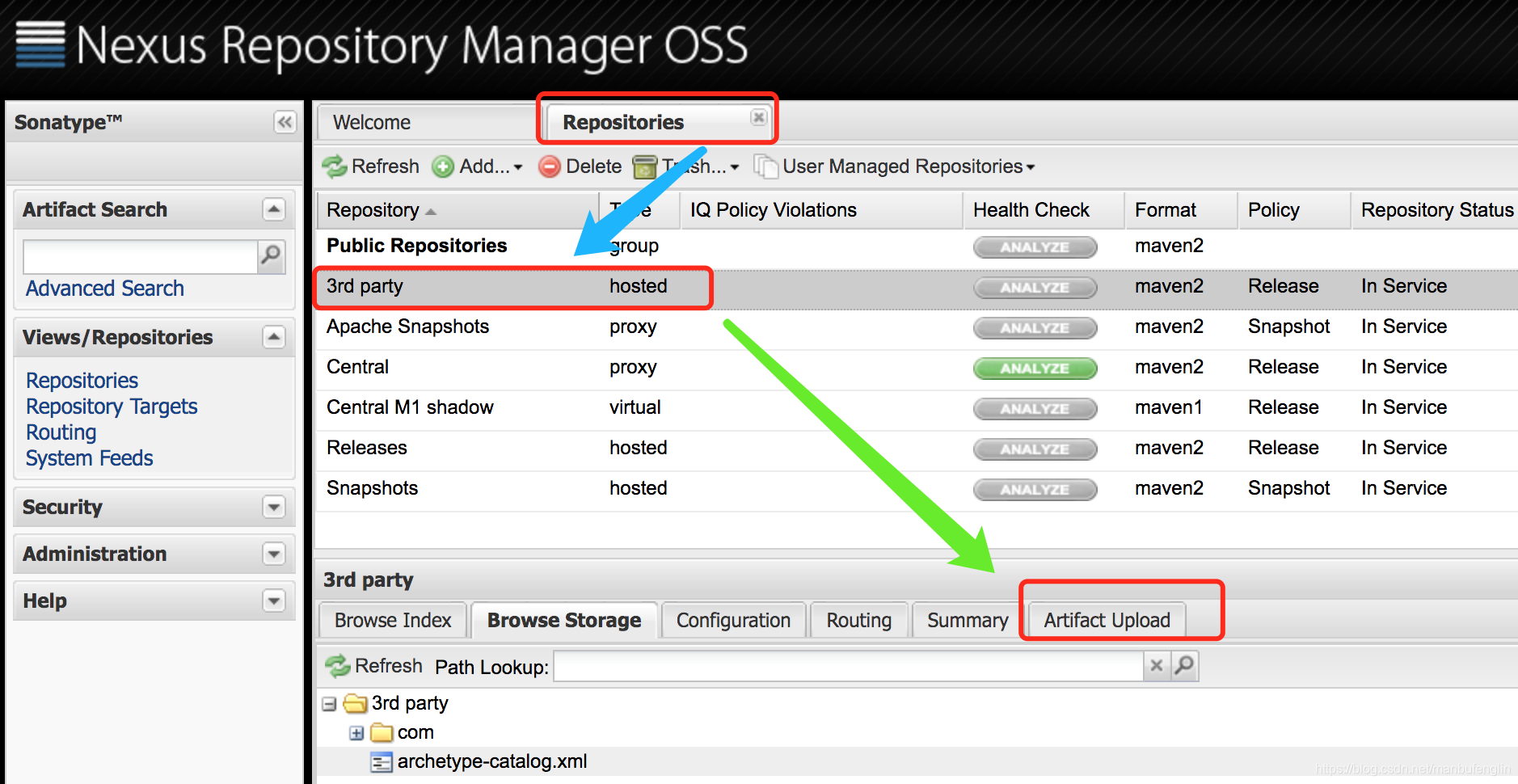The height and width of the screenshot is (784, 1518).
Task: Click the artifact search magnifier icon
Action: (272, 256)
